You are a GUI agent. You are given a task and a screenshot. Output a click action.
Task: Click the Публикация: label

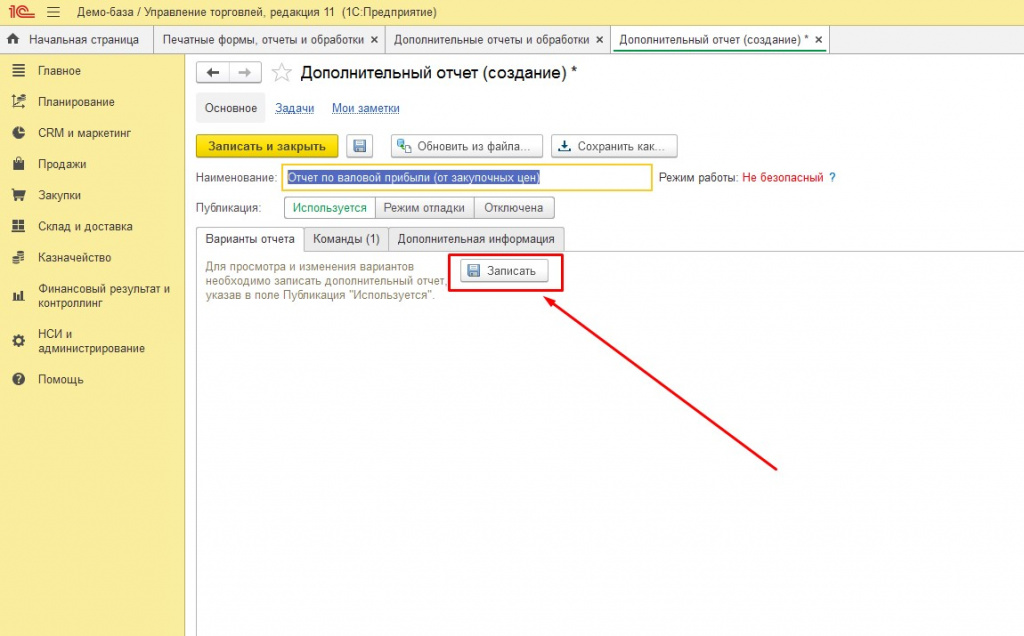click(229, 208)
